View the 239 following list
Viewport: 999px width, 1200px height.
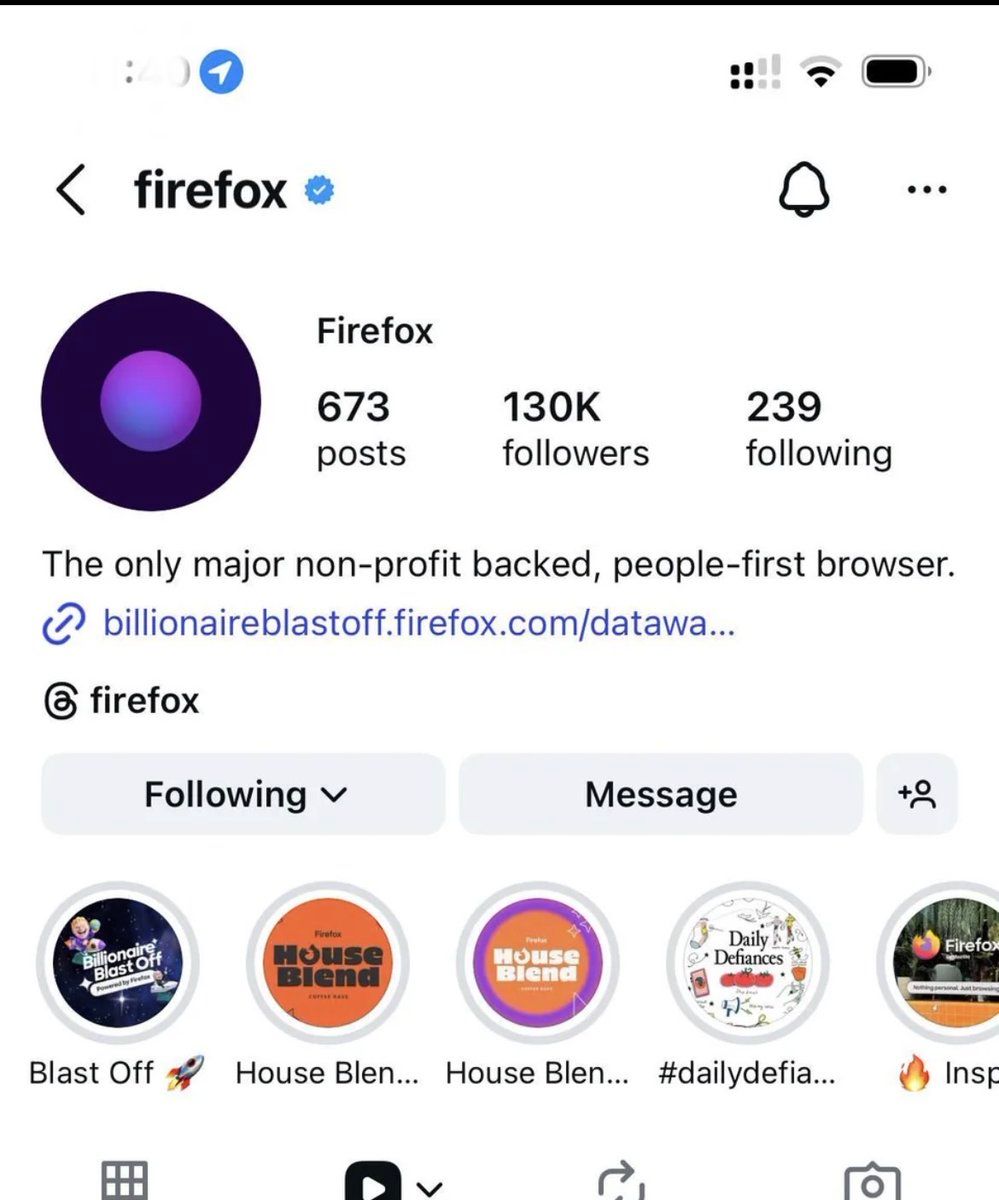(818, 428)
